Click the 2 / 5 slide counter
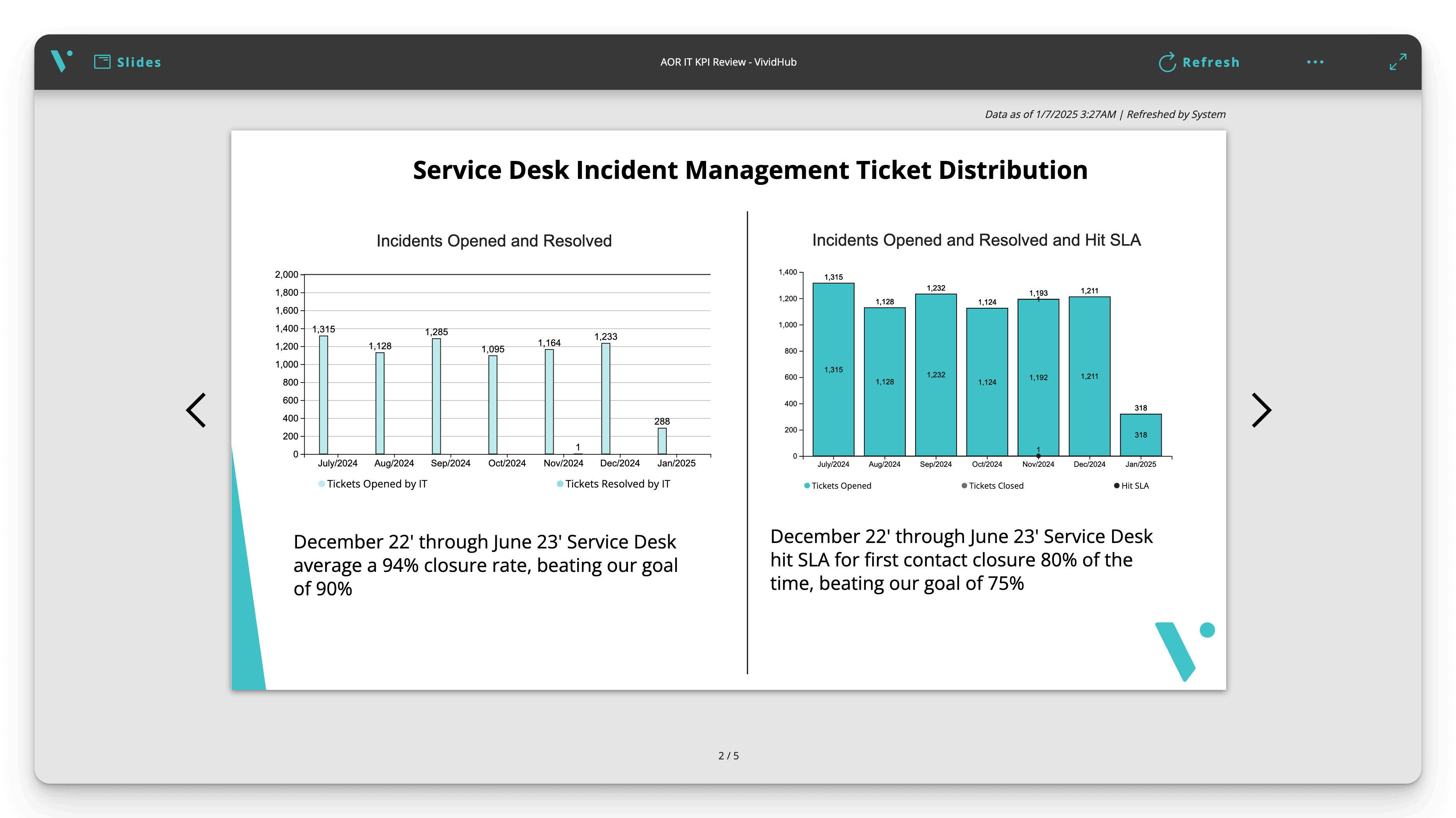This screenshot has width=1456, height=818. [728, 755]
